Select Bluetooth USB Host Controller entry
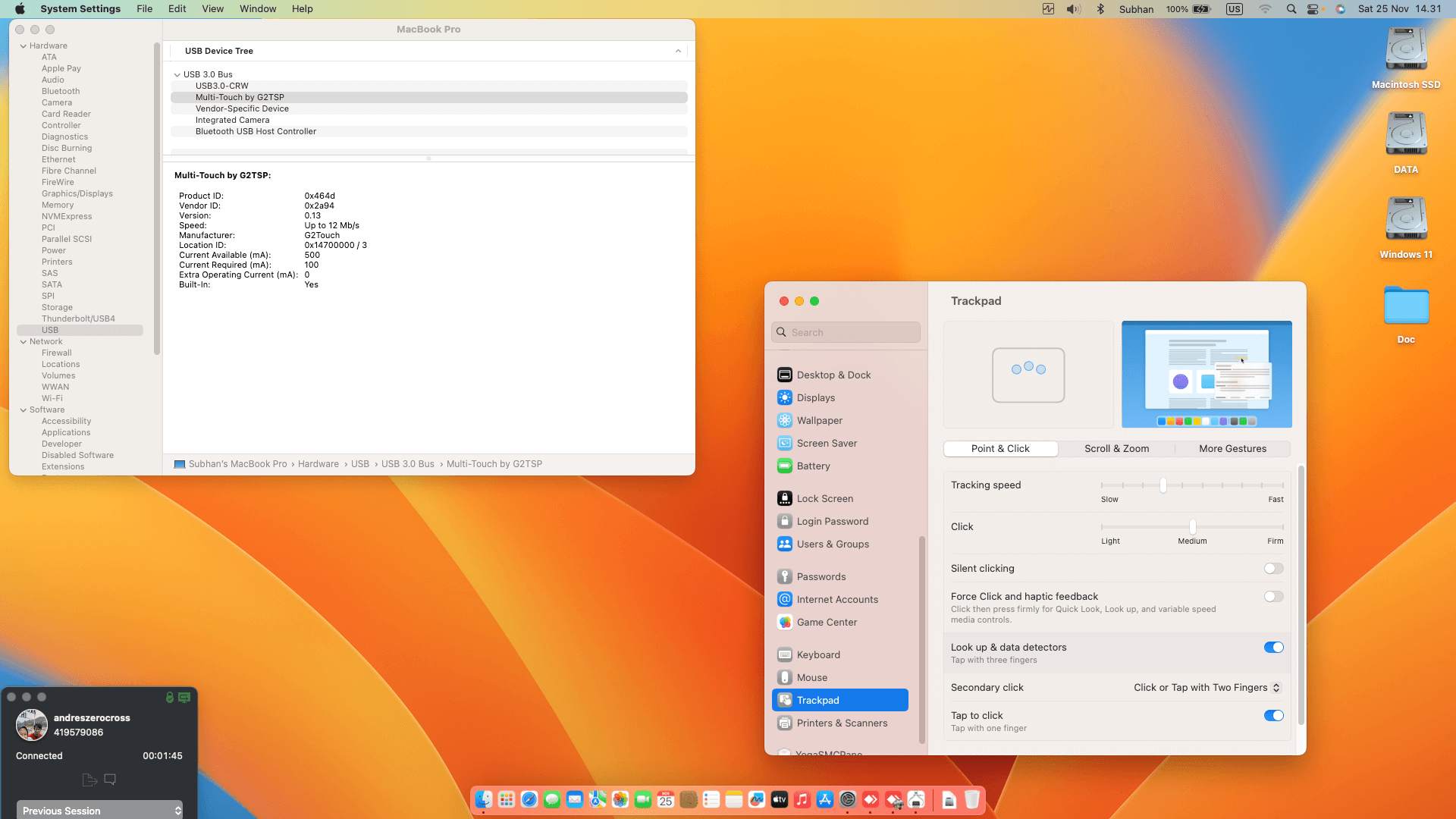The width and height of the screenshot is (1456, 819). click(256, 131)
